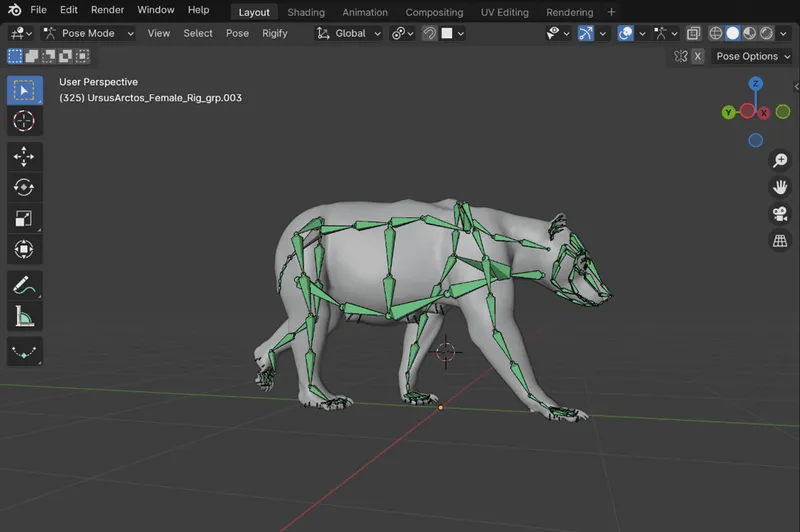The height and width of the screenshot is (532, 800).
Task: Expand the Pose Options dropdown
Action: coord(752,56)
